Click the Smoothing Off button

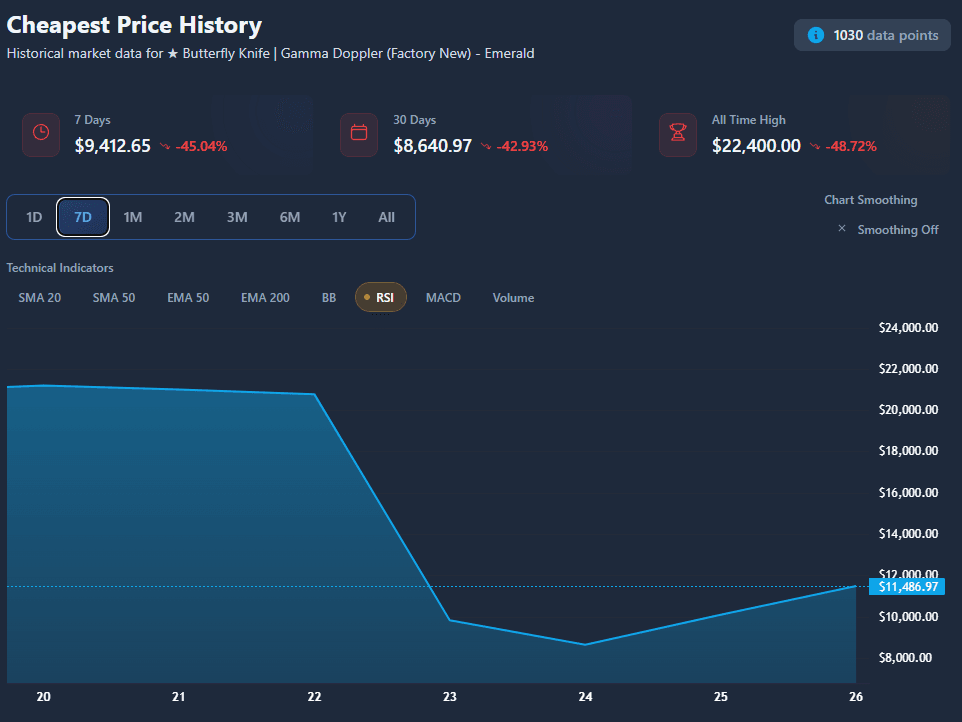tap(897, 230)
